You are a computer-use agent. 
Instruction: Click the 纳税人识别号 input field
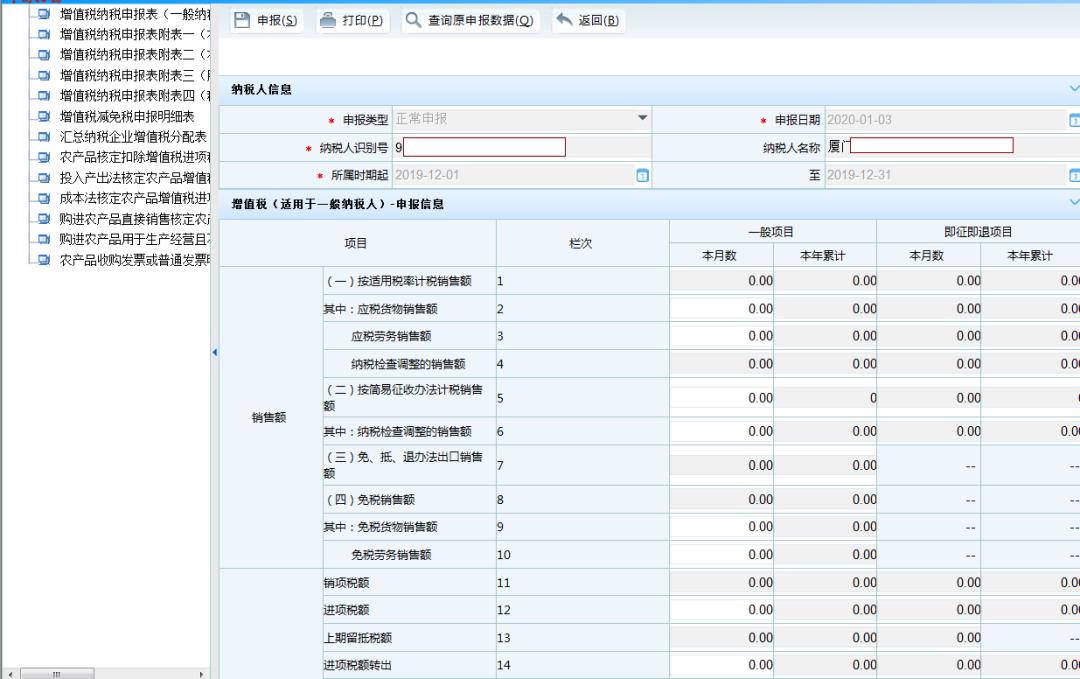(x=484, y=146)
